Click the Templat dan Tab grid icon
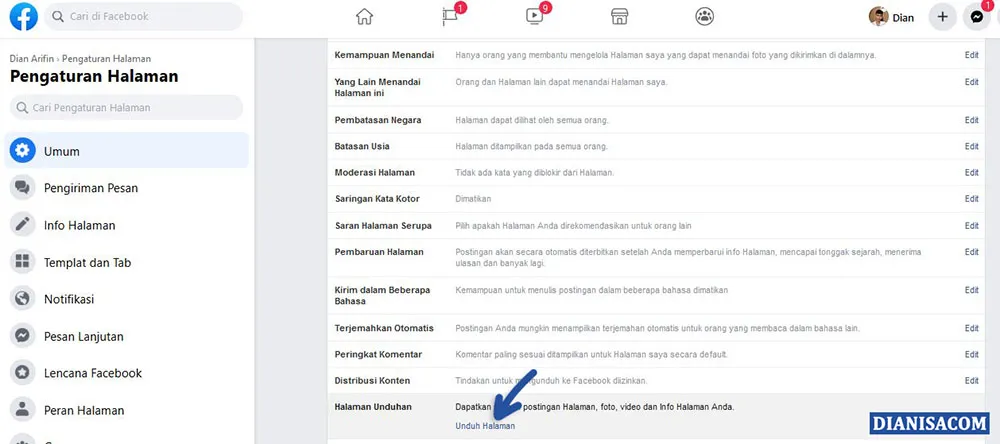The image size is (1000, 444). click(22, 262)
